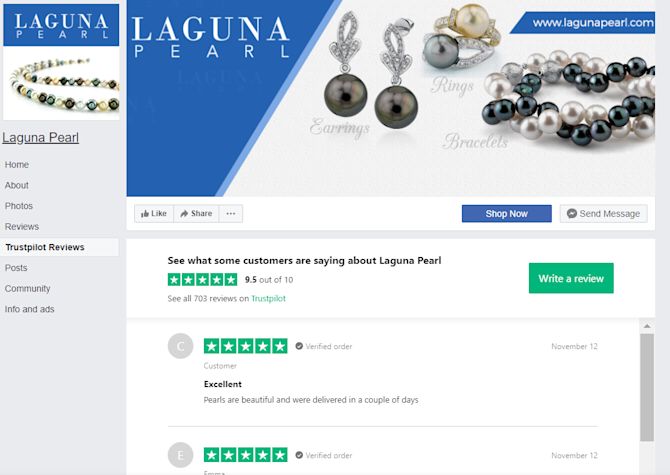Image resolution: width=670 pixels, height=475 pixels.
Task: Click the Send Message messenger button
Action: click(603, 214)
